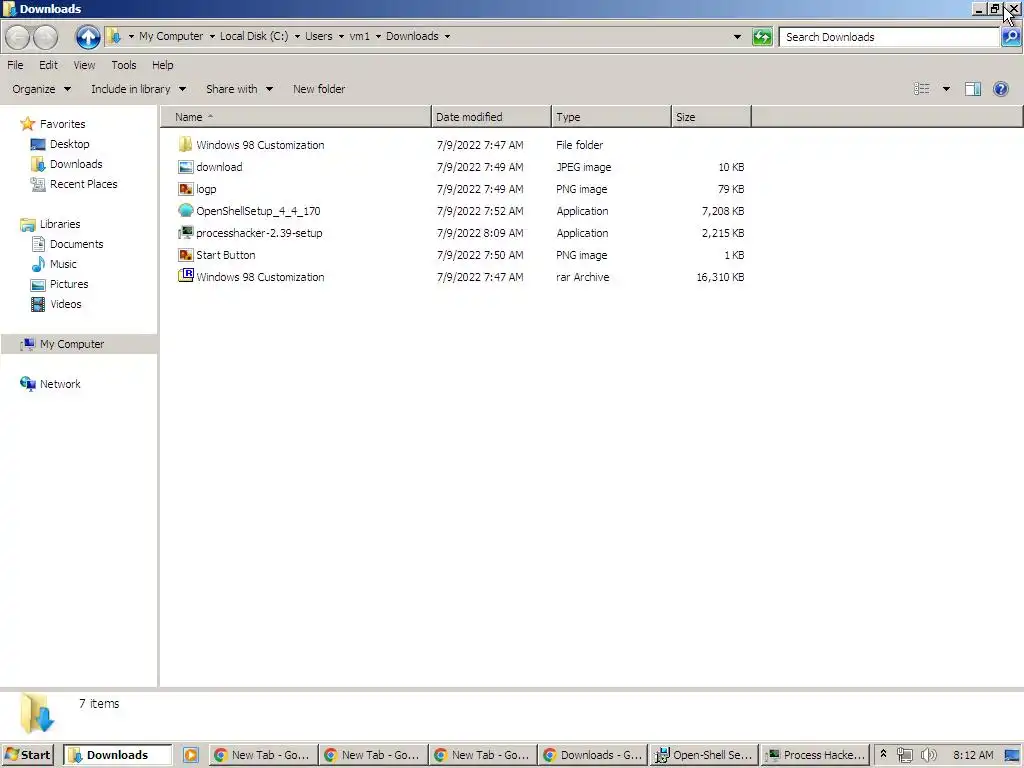Sort by the Size column header
The height and width of the screenshot is (768, 1024).
711,117
